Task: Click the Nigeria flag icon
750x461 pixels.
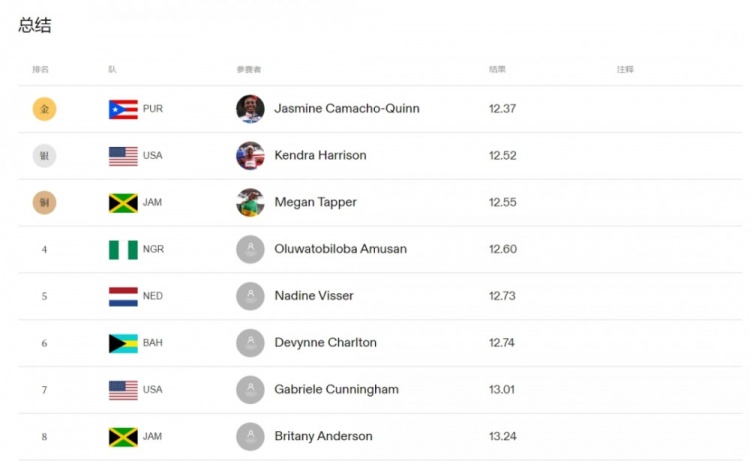Action: [123, 249]
